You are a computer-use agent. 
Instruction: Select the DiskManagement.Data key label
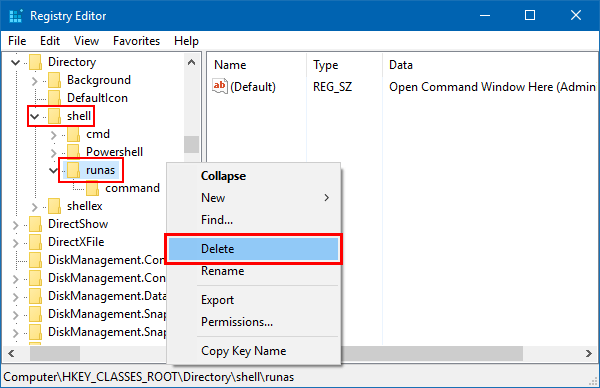tap(107, 296)
